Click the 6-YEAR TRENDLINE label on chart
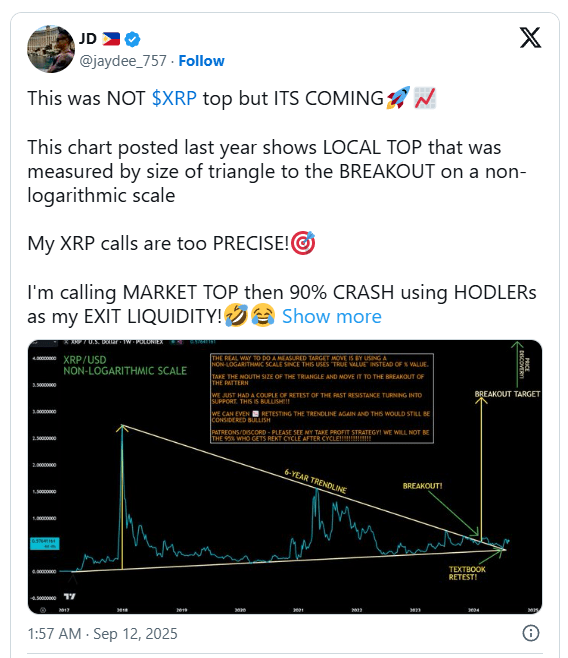Image resolution: width=568 pixels, height=658 pixels. 315,481
